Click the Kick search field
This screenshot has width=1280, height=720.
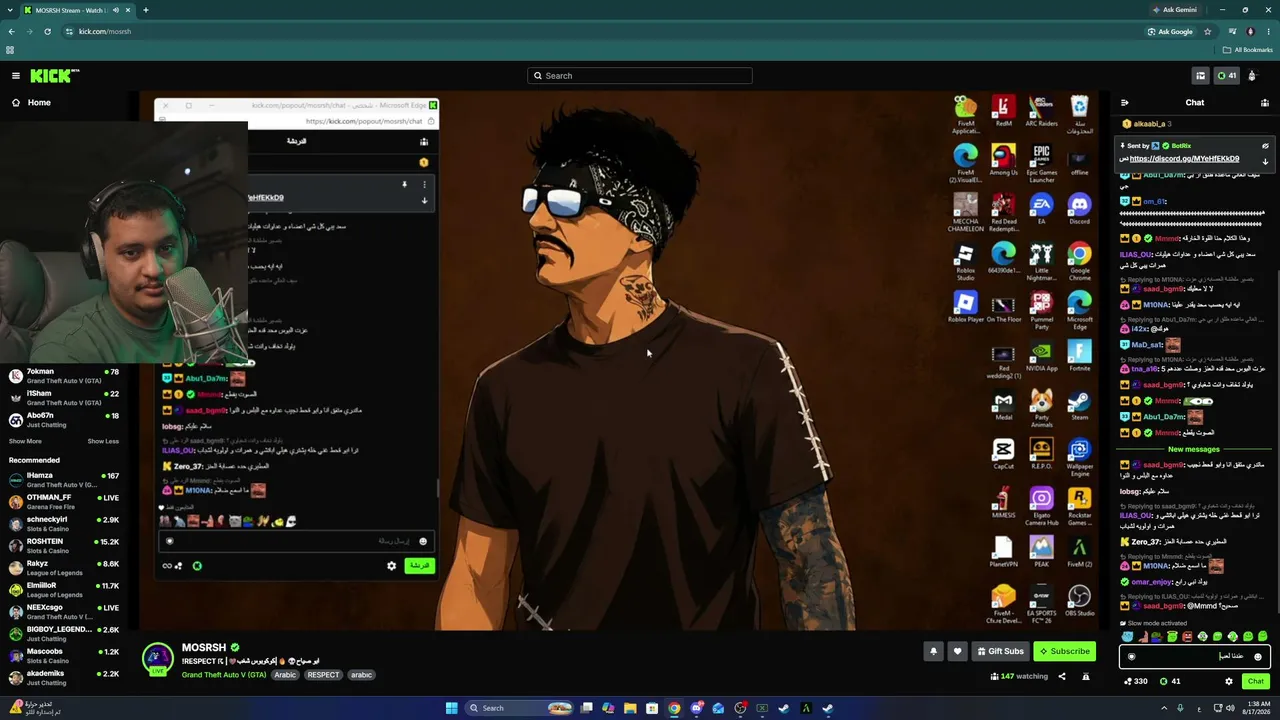click(640, 76)
